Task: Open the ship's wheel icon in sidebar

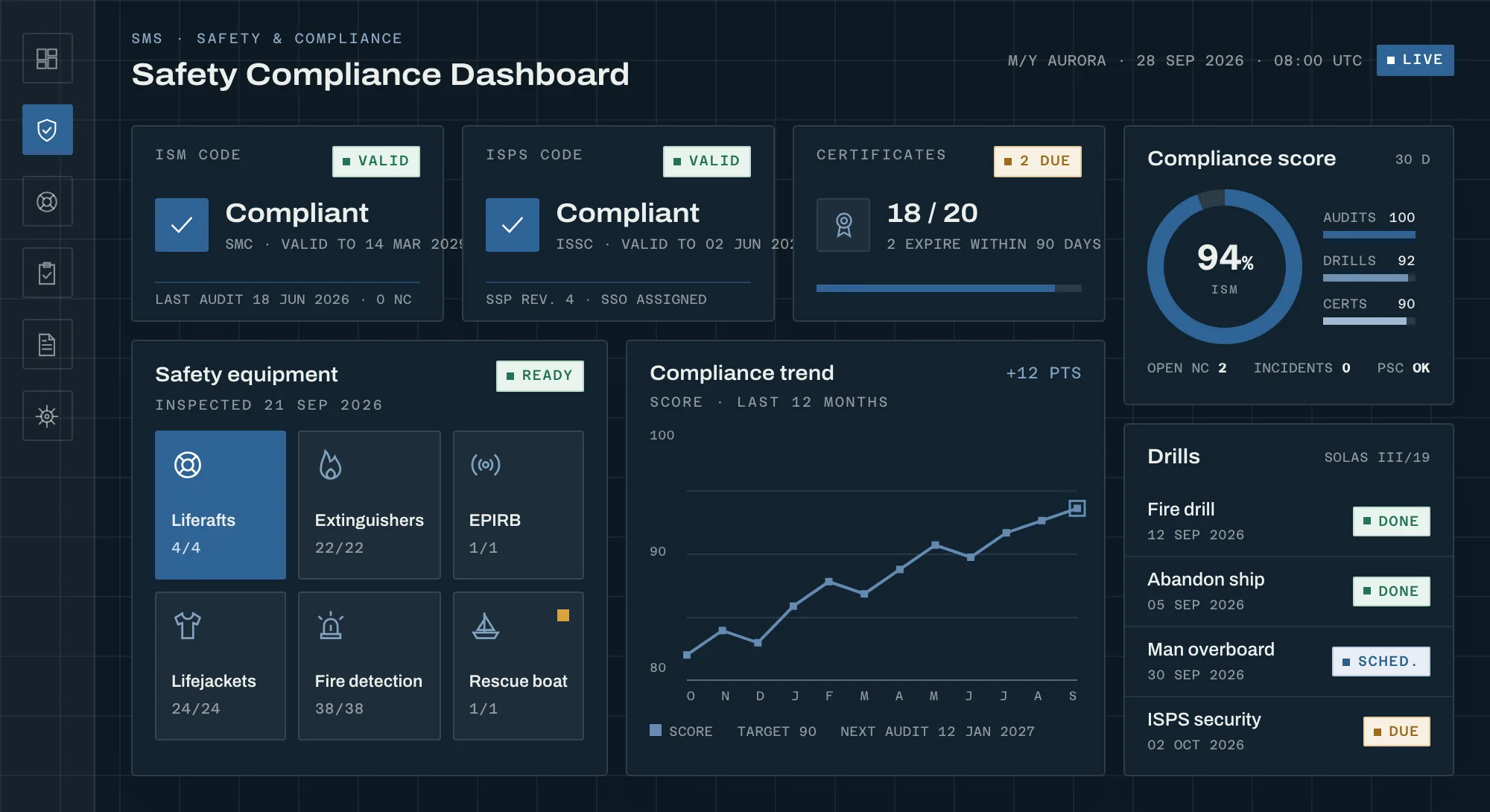Action: 47,416
